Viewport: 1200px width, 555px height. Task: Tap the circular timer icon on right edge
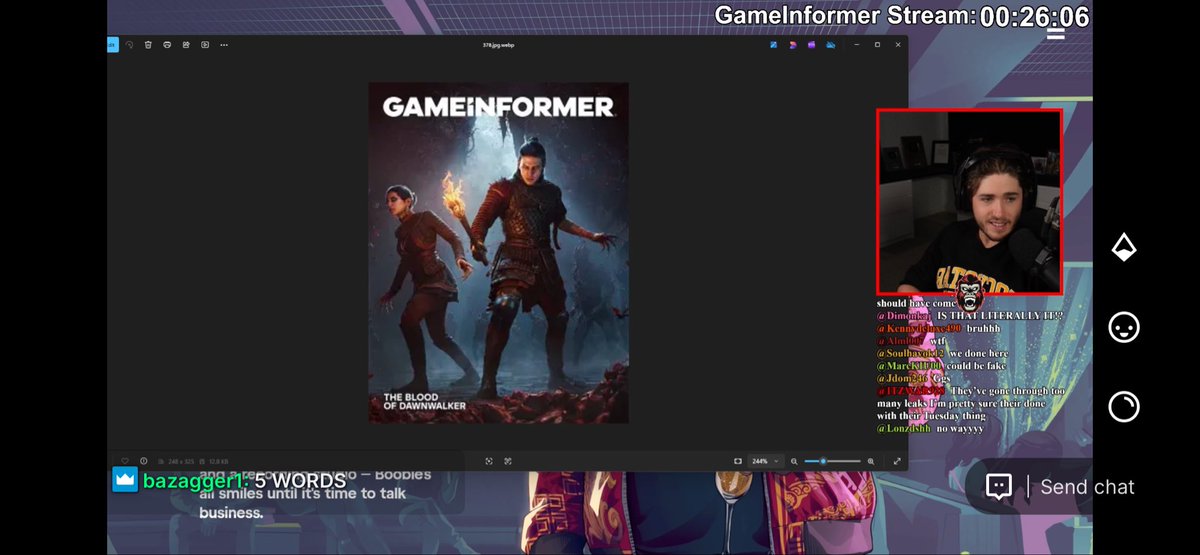tap(1124, 406)
